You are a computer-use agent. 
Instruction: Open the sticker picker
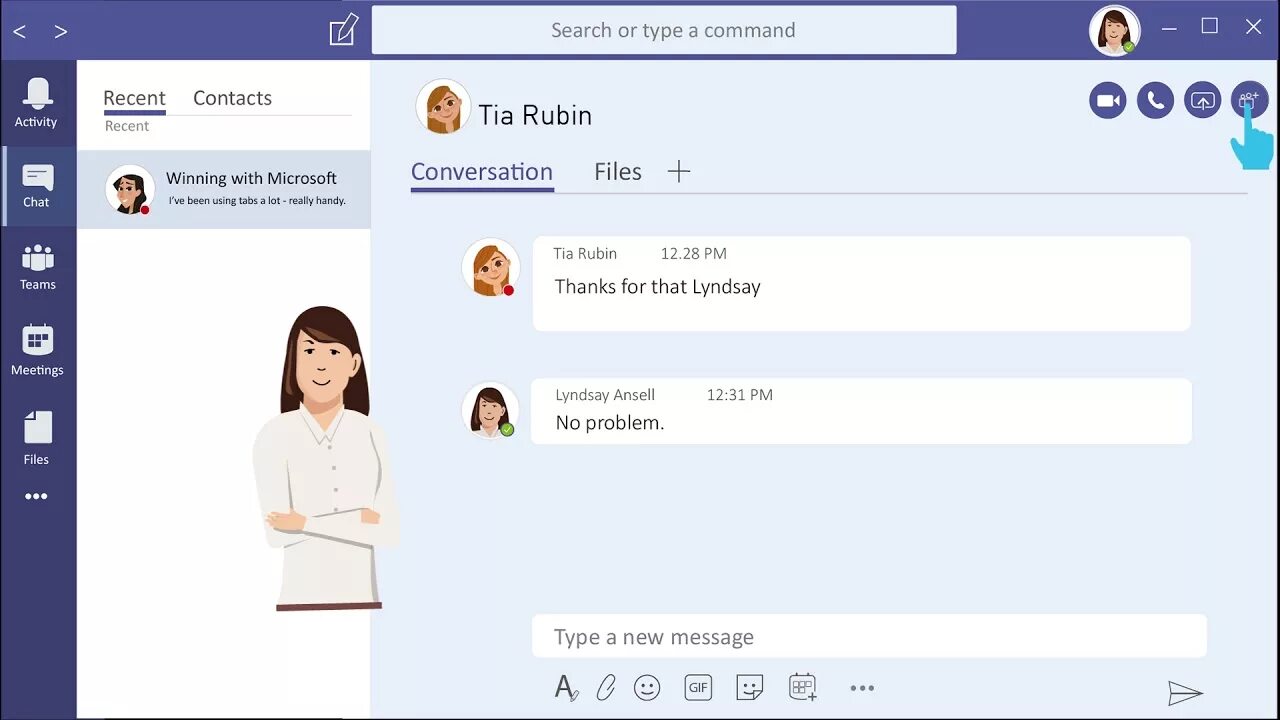pyautogui.click(x=750, y=688)
